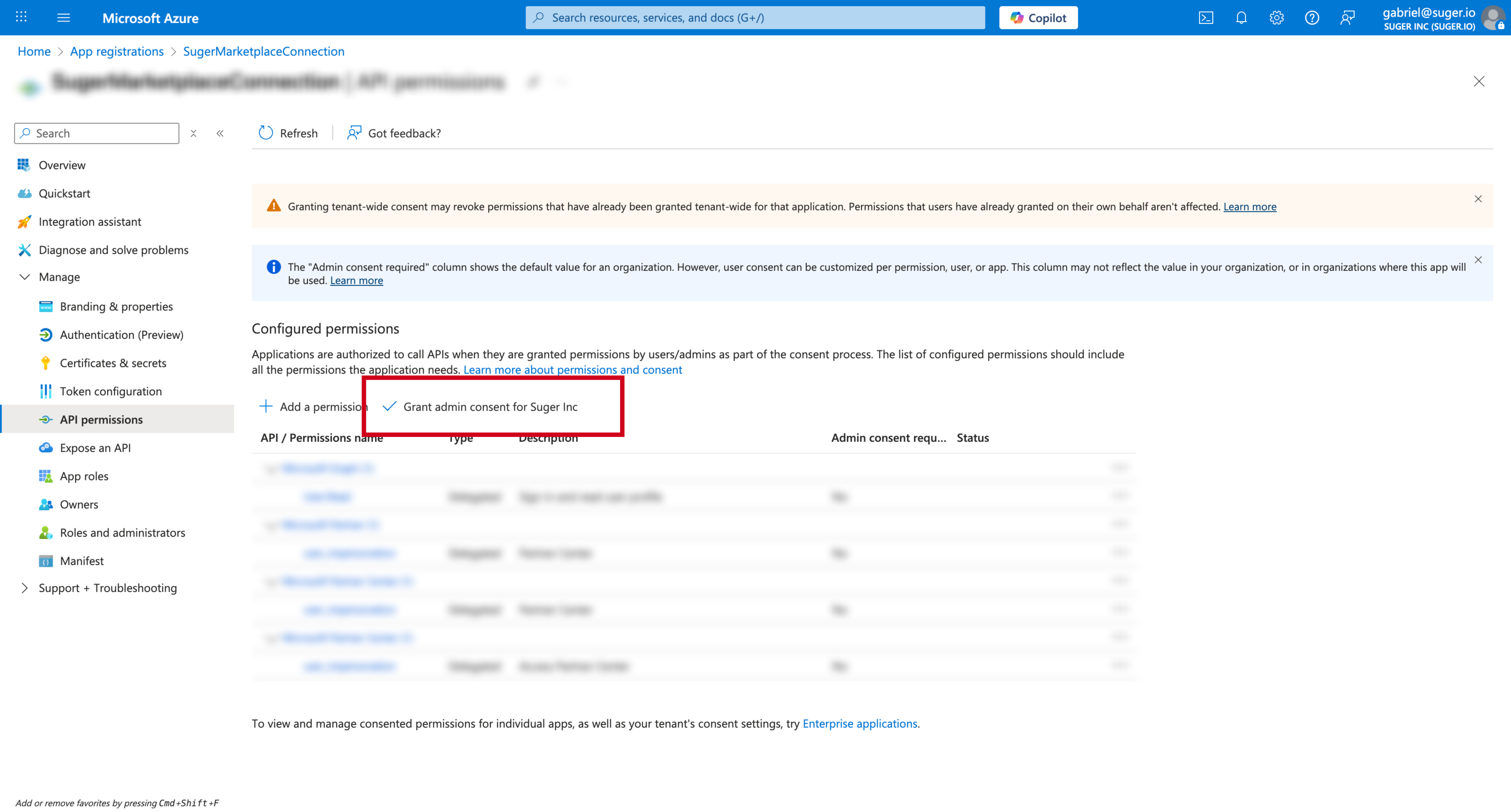Click Grant admin consent for Suger Inc
1511x812 pixels.
[x=480, y=407]
